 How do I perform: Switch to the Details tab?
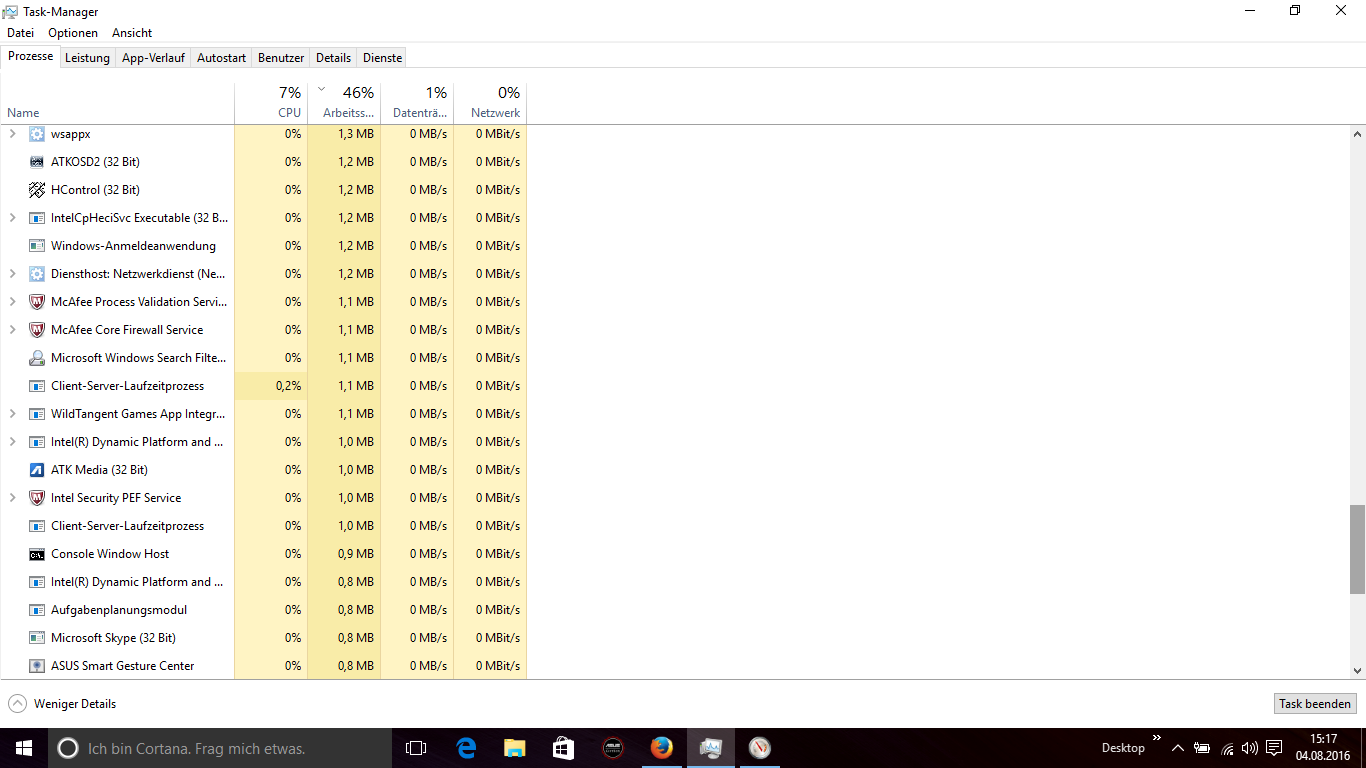coord(334,58)
